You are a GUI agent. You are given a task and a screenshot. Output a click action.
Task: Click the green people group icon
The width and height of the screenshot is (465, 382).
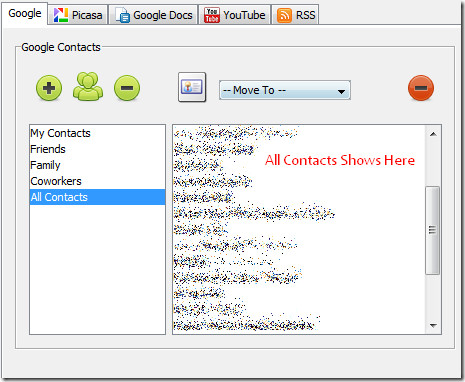point(88,86)
